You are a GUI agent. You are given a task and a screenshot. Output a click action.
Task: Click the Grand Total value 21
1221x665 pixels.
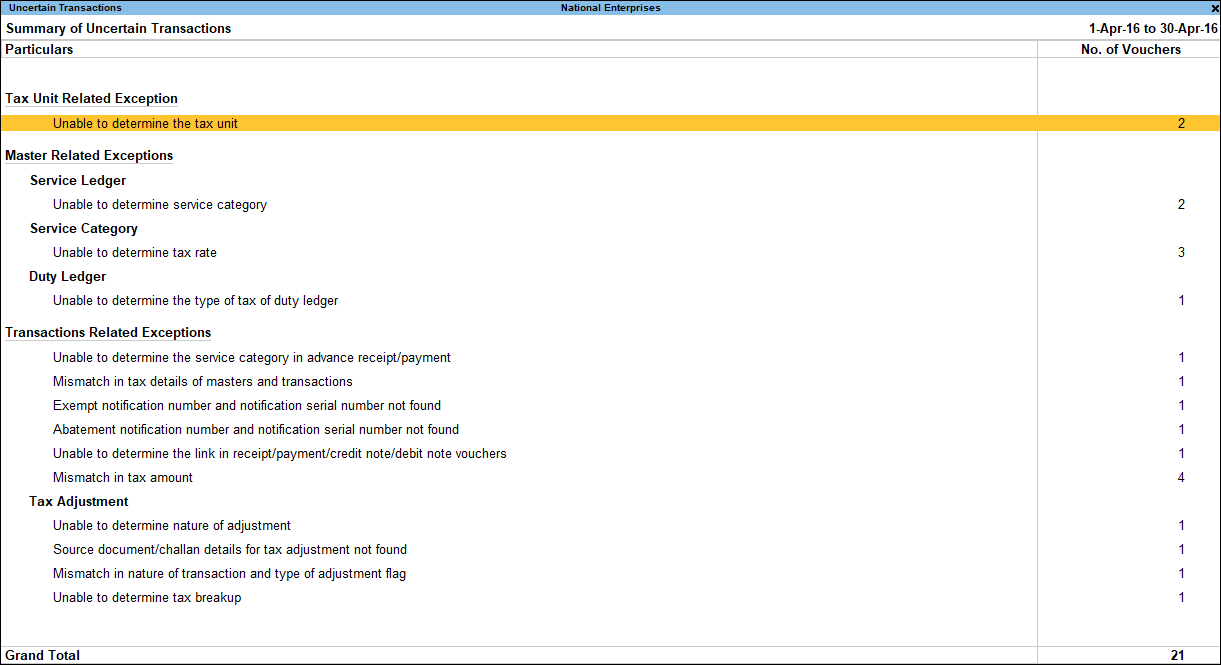(x=1178, y=656)
